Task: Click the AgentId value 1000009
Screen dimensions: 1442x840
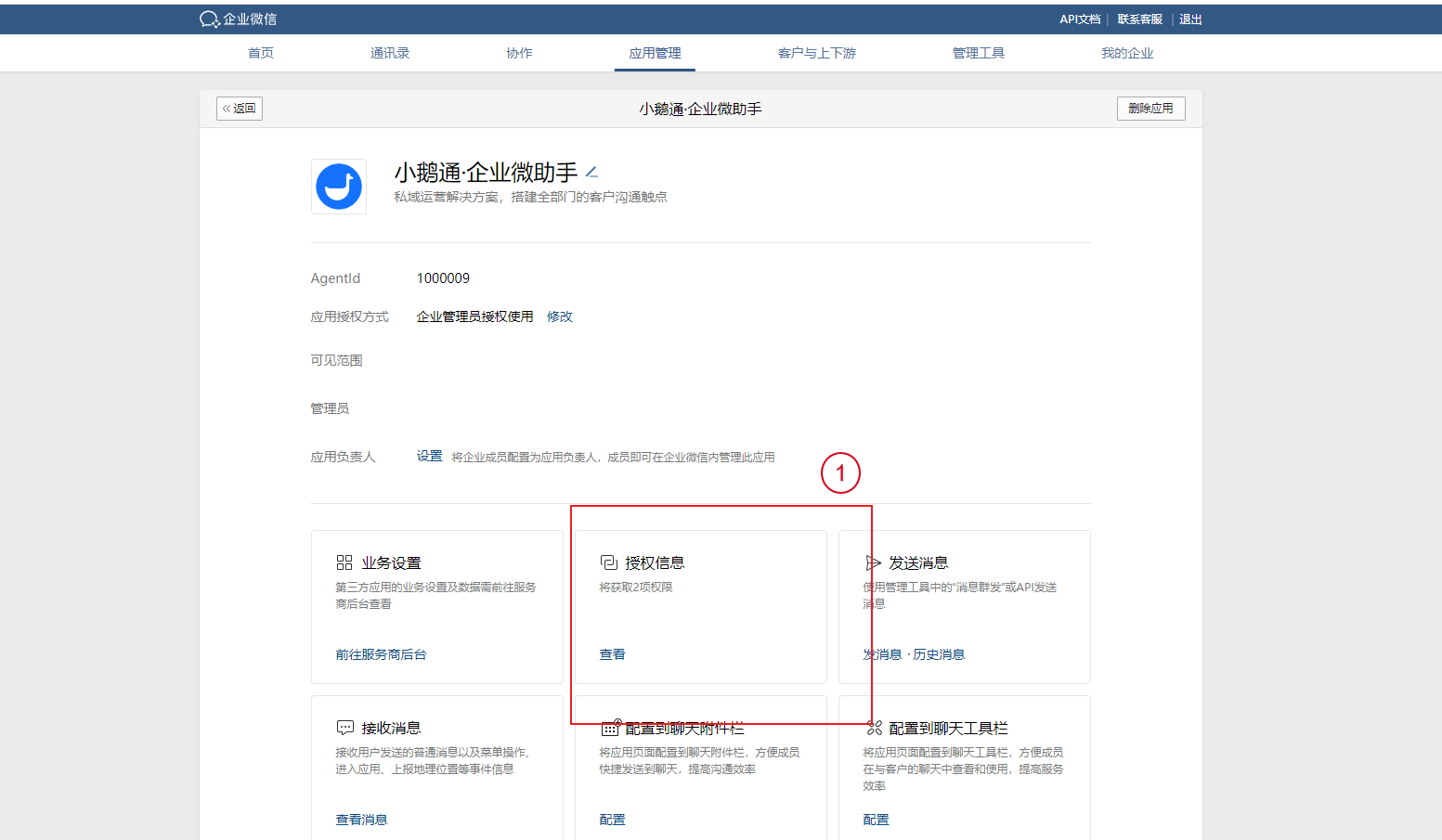Action: click(x=443, y=278)
